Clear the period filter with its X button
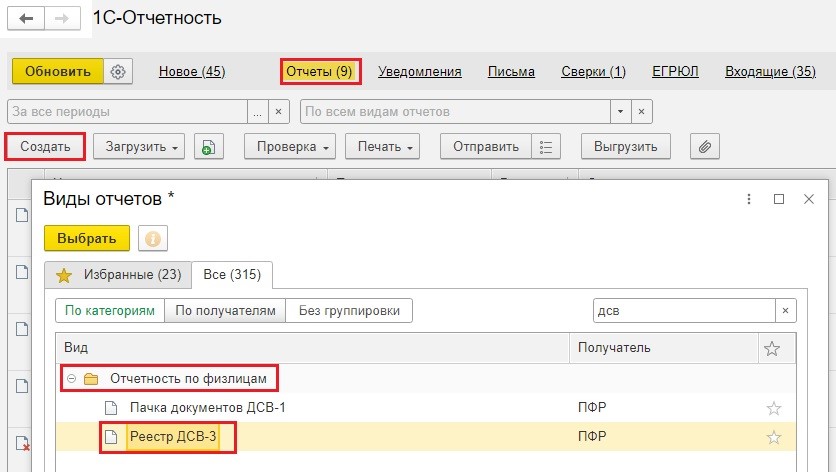 (x=278, y=112)
